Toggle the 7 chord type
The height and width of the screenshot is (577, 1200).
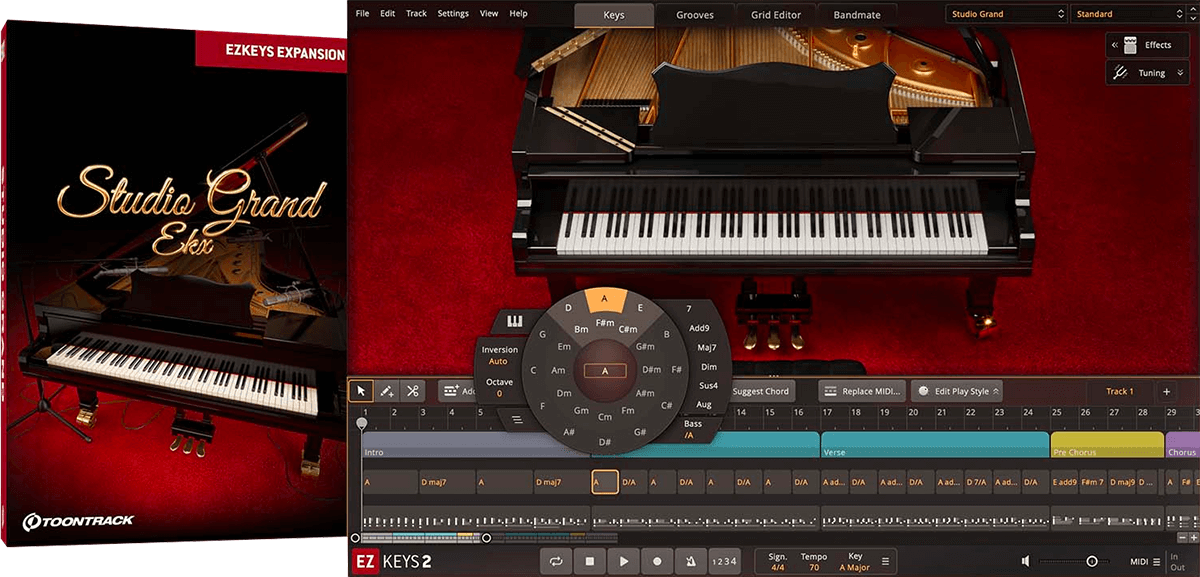(x=689, y=308)
